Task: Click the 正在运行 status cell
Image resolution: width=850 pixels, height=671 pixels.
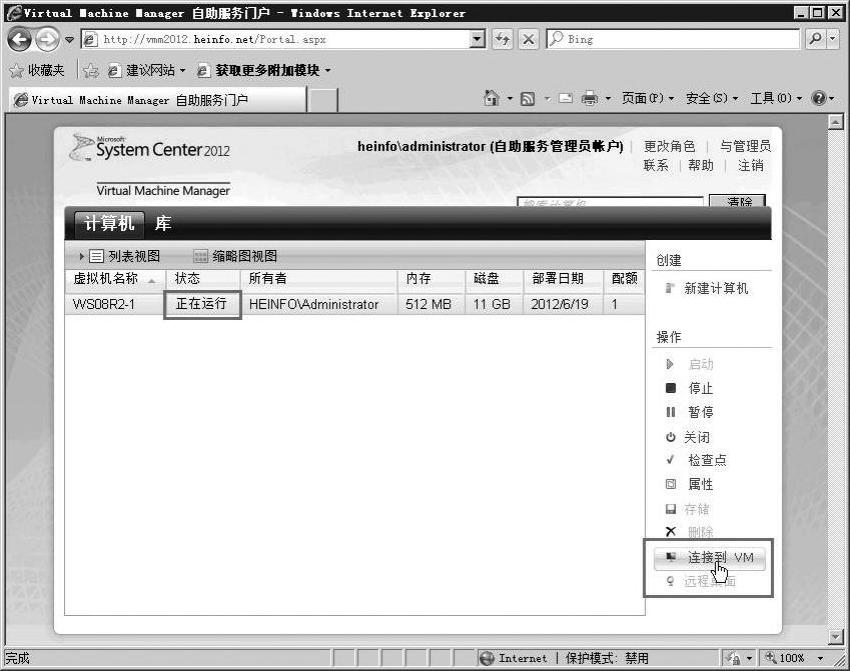Action: pos(202,304)
